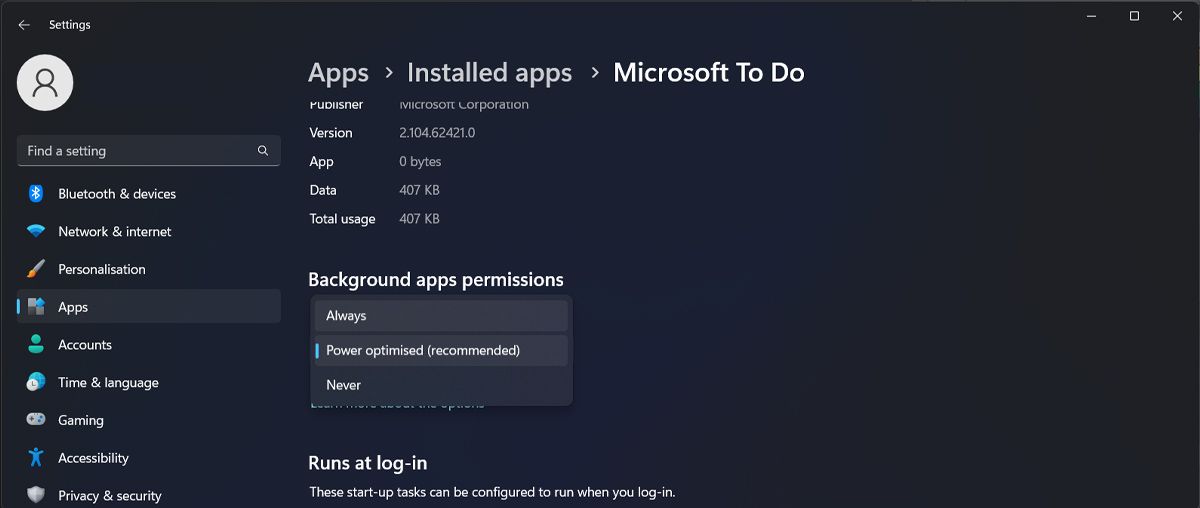Image resolution: width=1200 pixels, height=508 pixels.
Task: Choose Power optimised (recommended) option
Action: click(x=441, y=351)
